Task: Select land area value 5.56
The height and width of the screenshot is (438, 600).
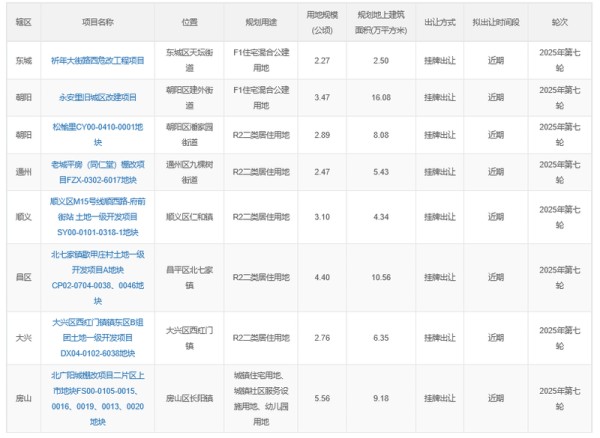Action: click(322, 398)
